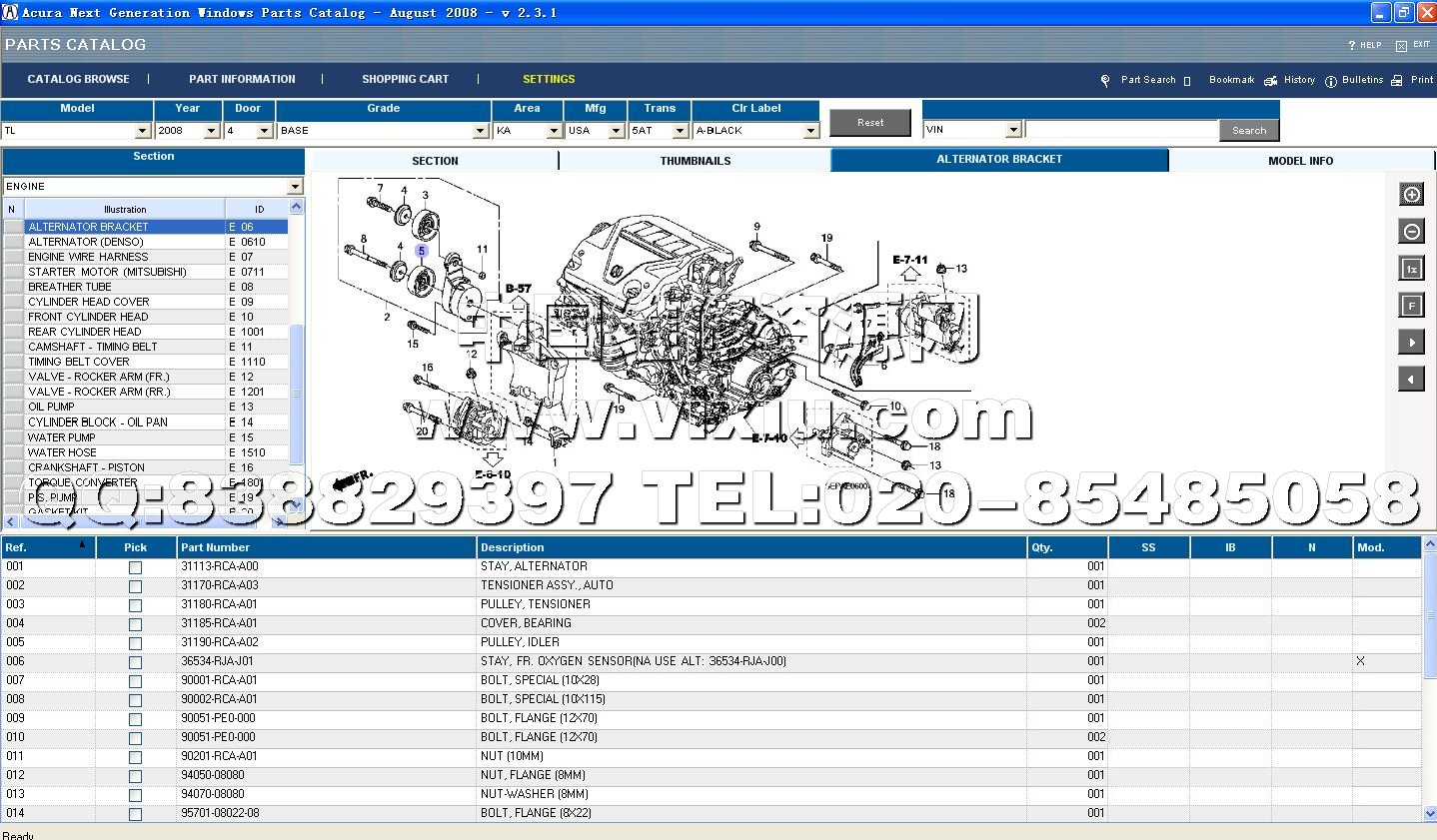Open the SHOPPING CART menu
Image resolution: width=1437 pixels, height=840 pixels.
point(405,79)
